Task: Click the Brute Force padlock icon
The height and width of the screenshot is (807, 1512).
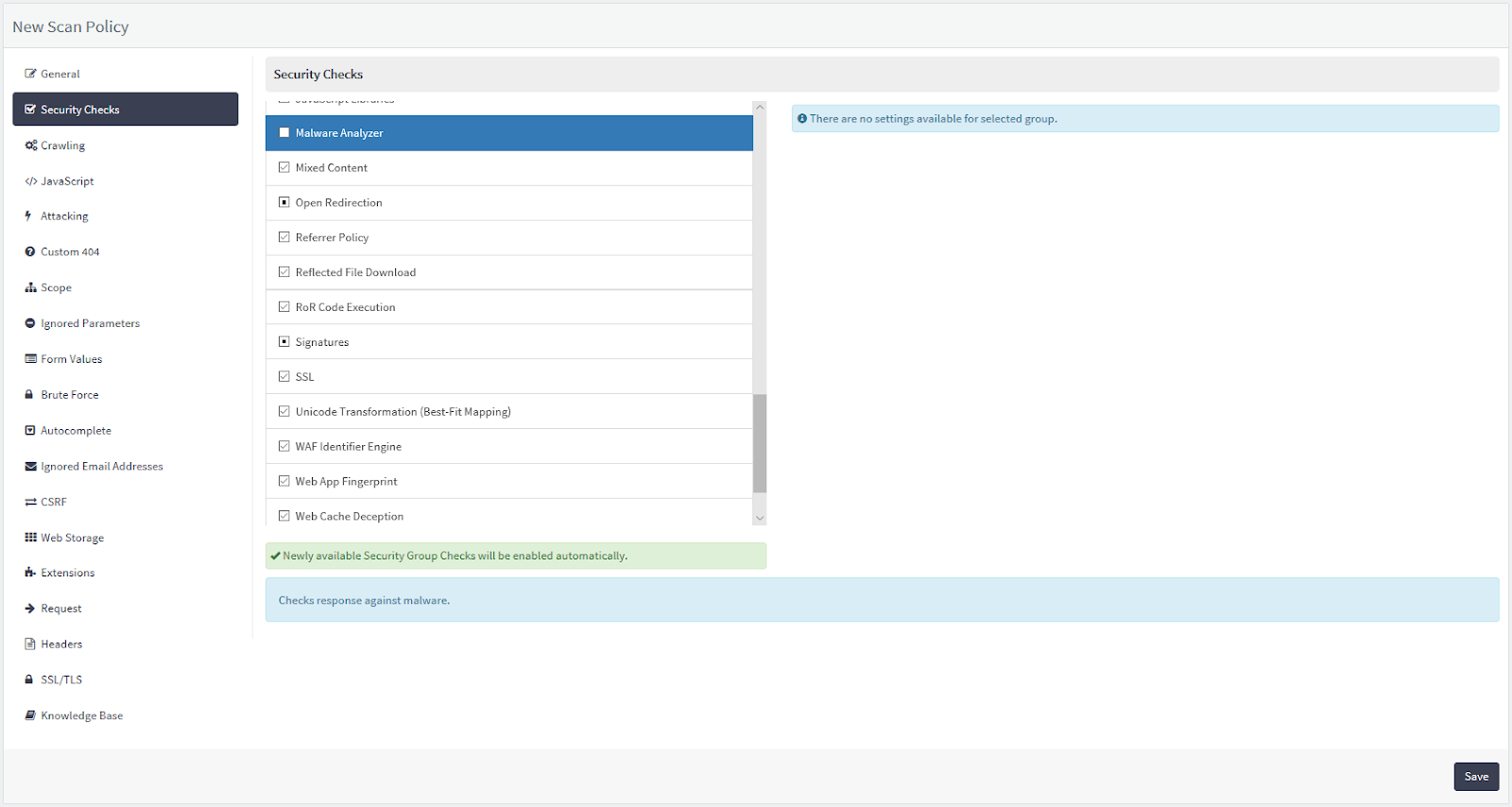Action: (x=29, y=395)
